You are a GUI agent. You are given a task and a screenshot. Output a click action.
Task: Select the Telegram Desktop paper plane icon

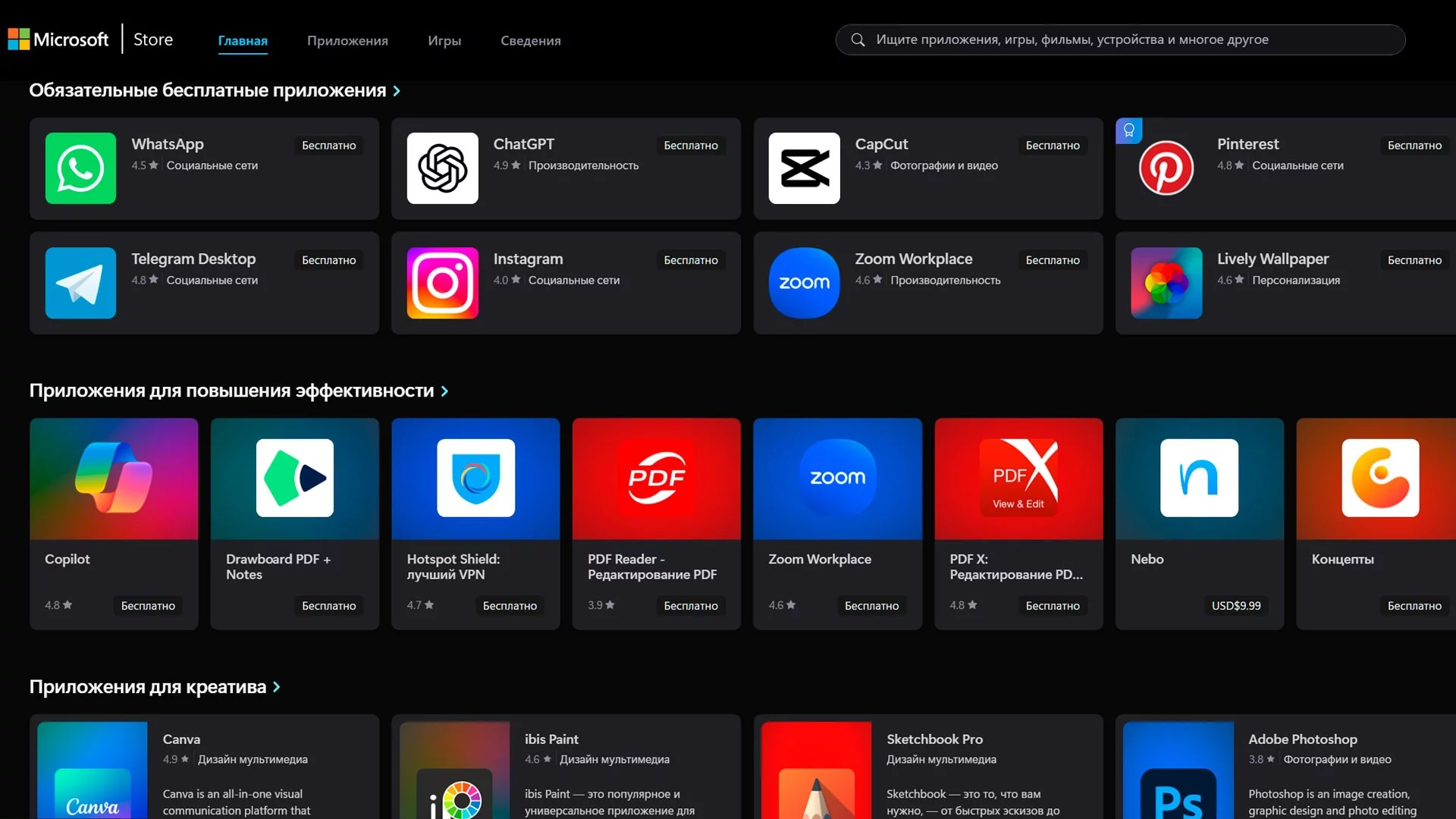tap(80, 283)
